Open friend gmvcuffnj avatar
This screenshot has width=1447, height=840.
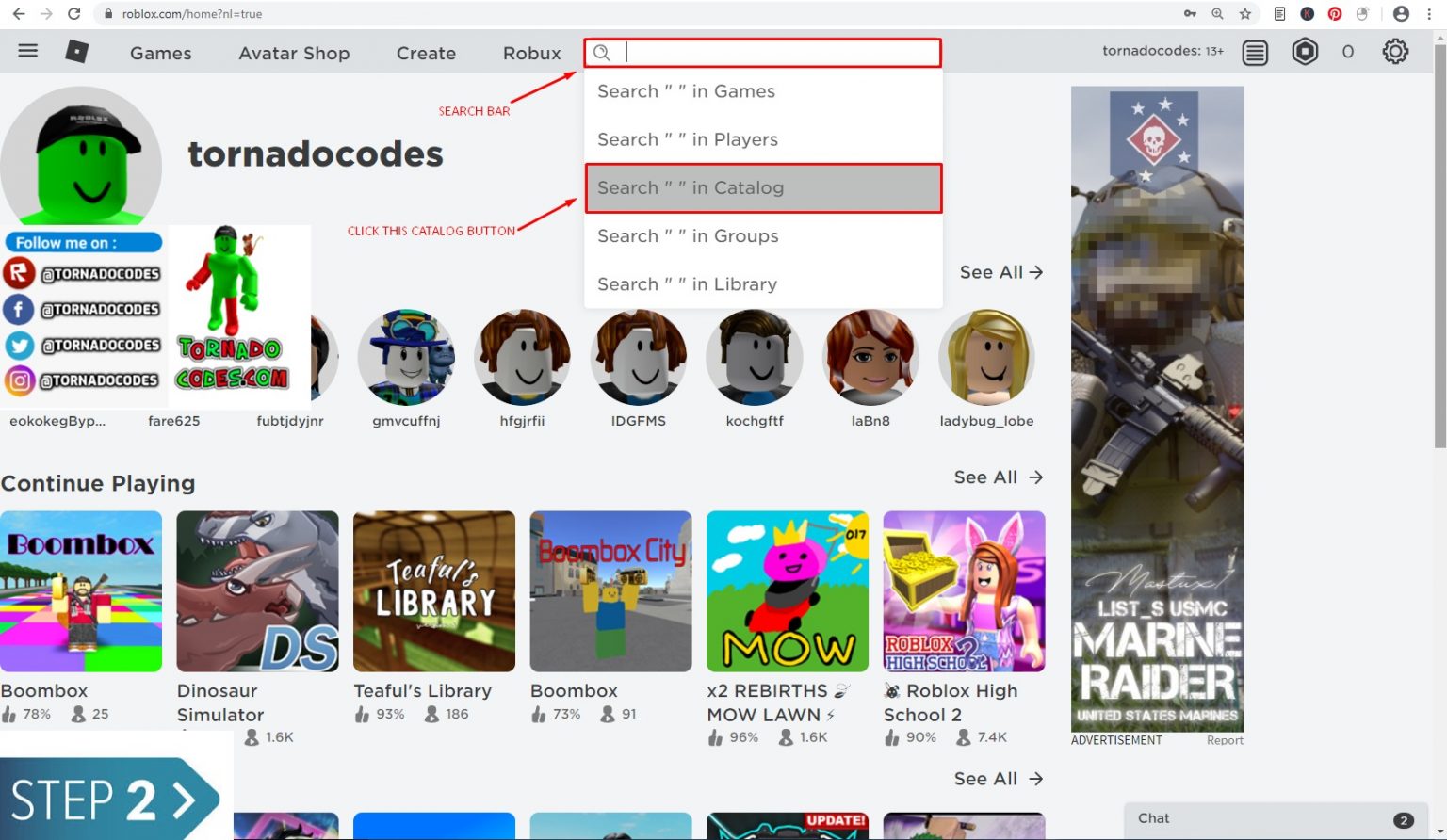pyautogui.click(x=406, y=358)
